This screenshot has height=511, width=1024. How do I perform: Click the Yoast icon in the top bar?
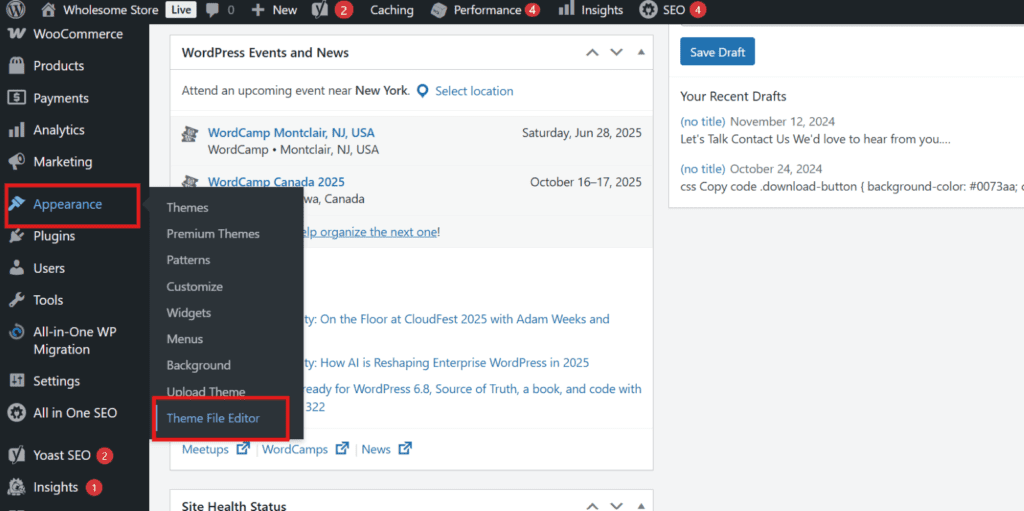pos(319,10)
